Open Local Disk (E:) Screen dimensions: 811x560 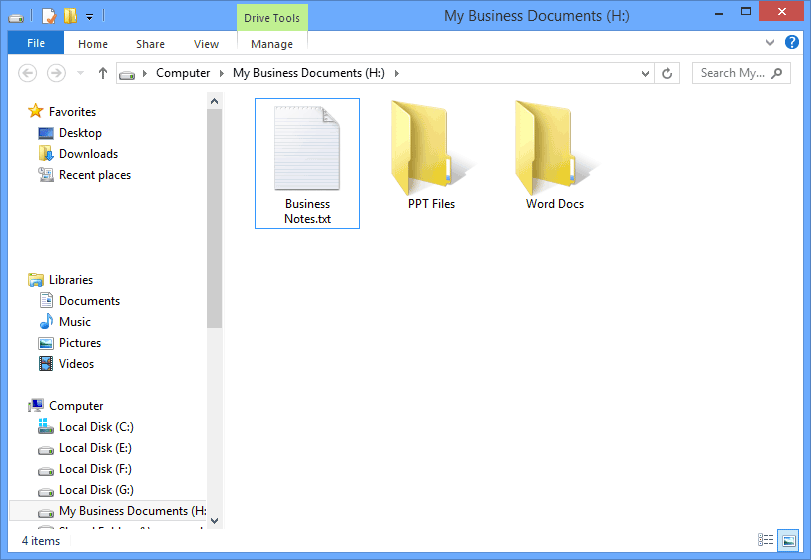coord(95,448)
